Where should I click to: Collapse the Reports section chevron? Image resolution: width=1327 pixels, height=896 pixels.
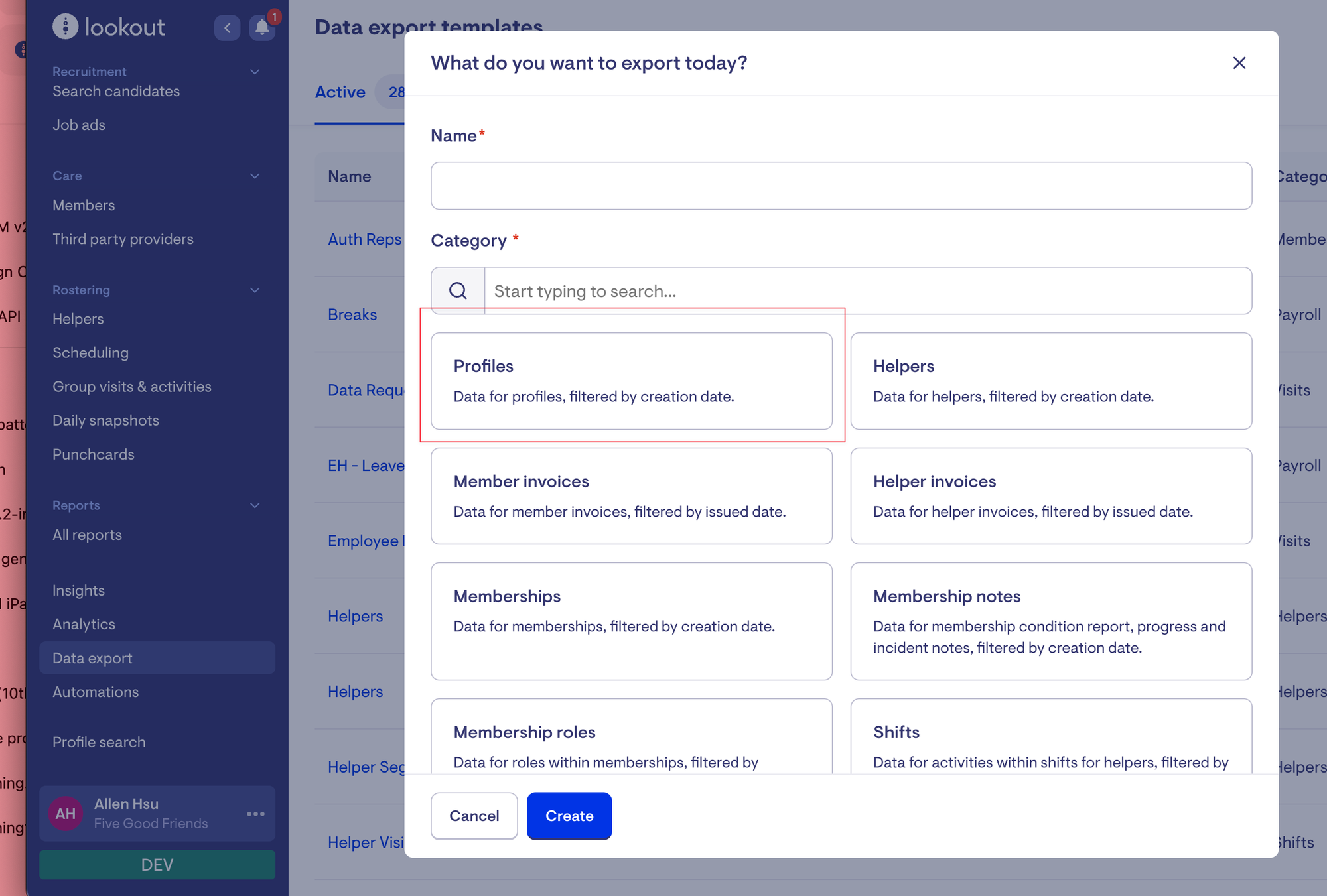255,505
